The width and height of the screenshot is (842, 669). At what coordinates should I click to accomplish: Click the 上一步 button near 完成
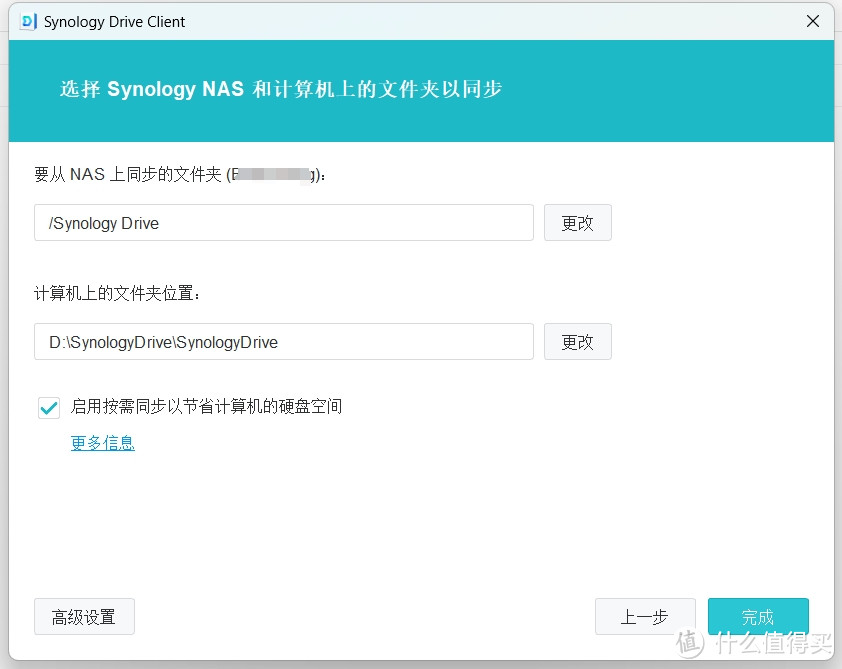click(x=645, y=616)
